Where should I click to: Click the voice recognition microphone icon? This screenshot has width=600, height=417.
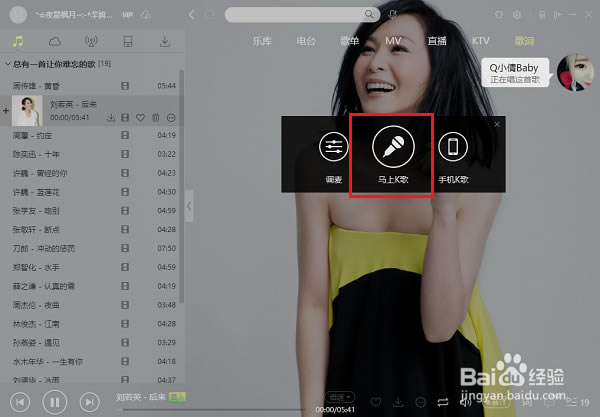(392, 15)
